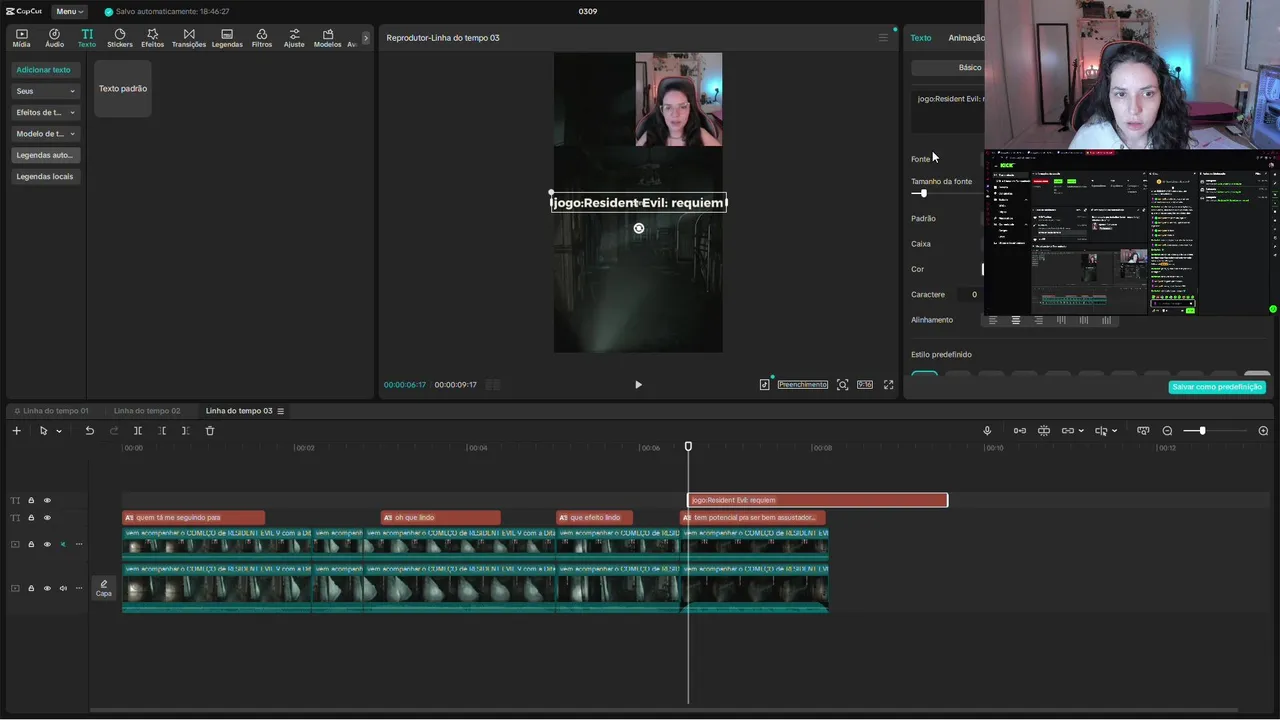Hide the second text track with eye icon

tap(47, 518)
